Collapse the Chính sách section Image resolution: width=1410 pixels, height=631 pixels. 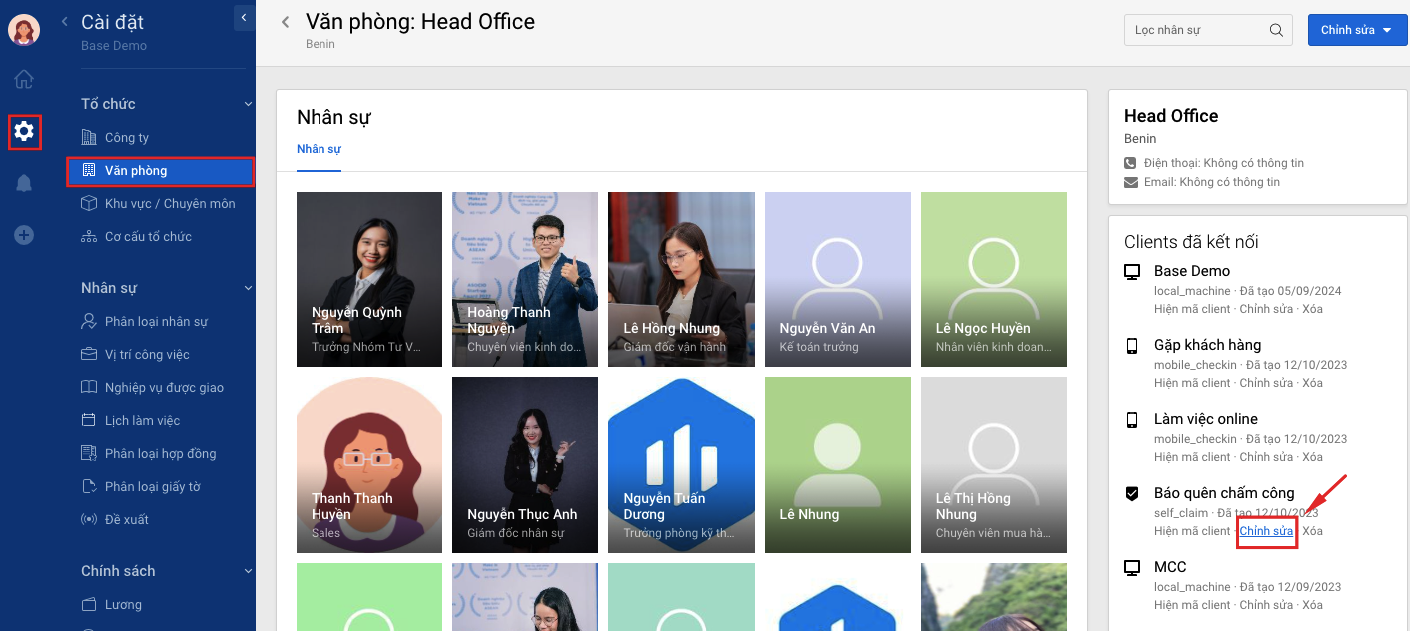click(248, 571)
